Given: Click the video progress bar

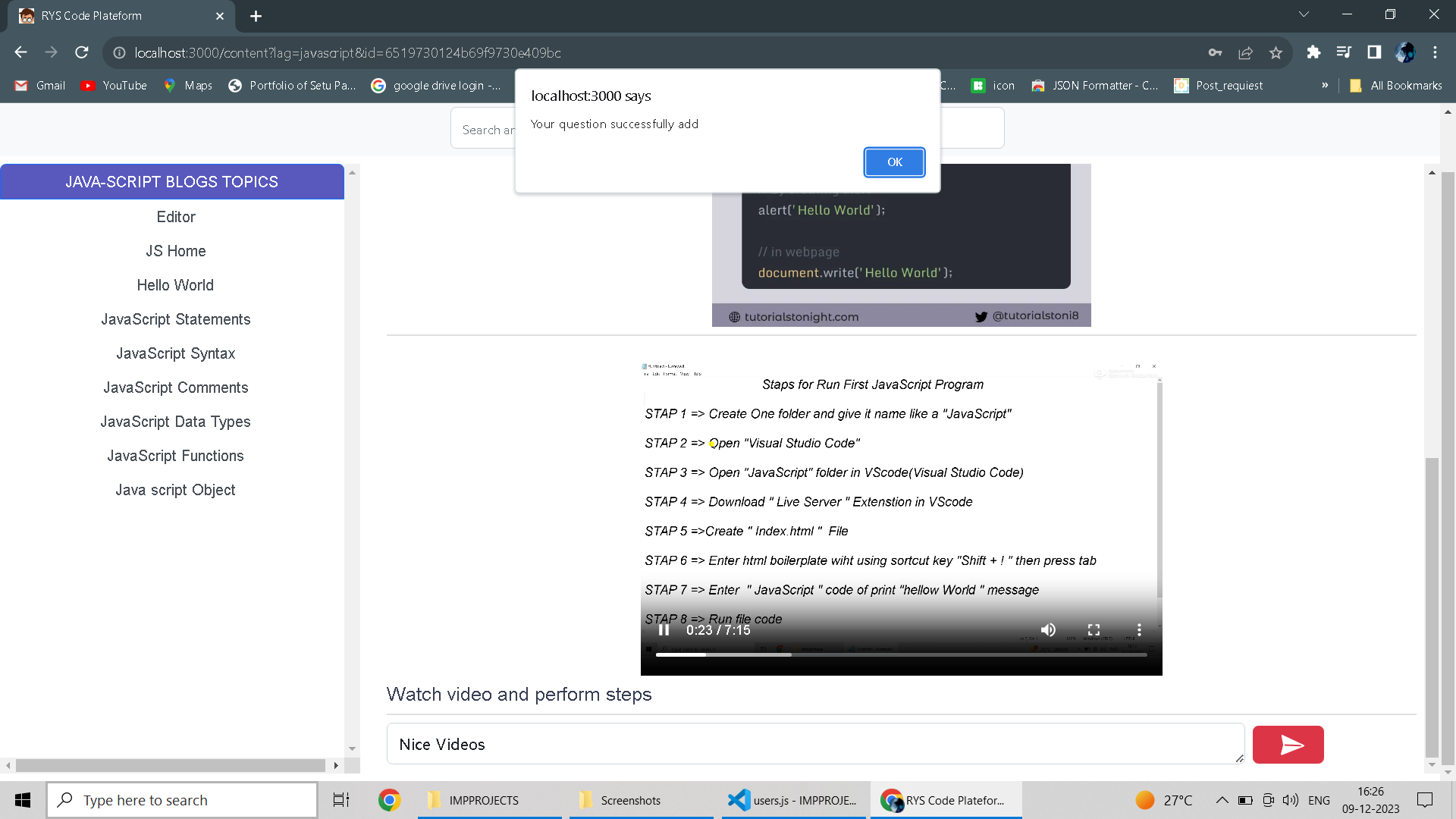Looking at the screenshot, I should 901,654.
